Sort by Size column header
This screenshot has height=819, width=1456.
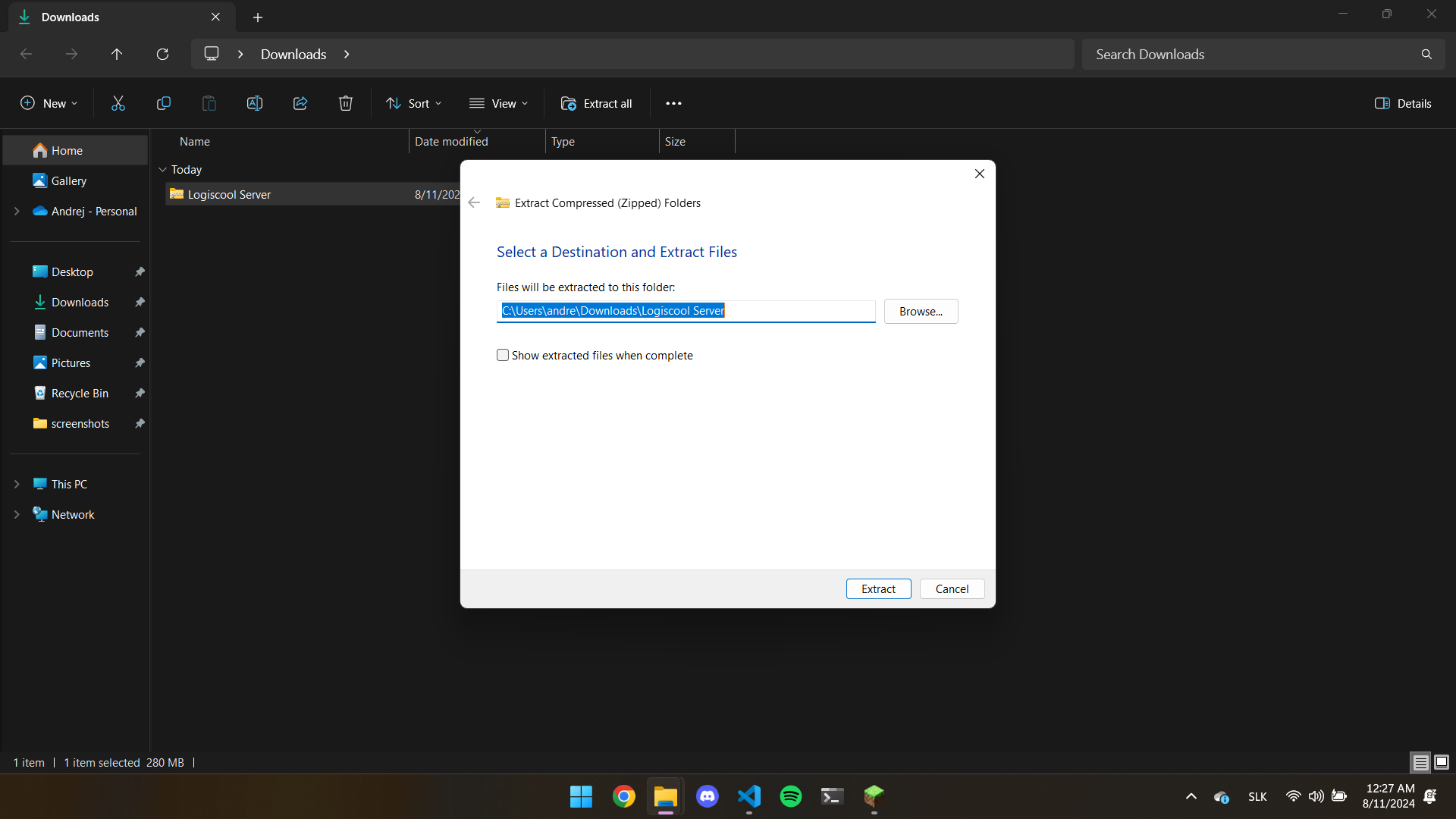(x=697, y=142)
